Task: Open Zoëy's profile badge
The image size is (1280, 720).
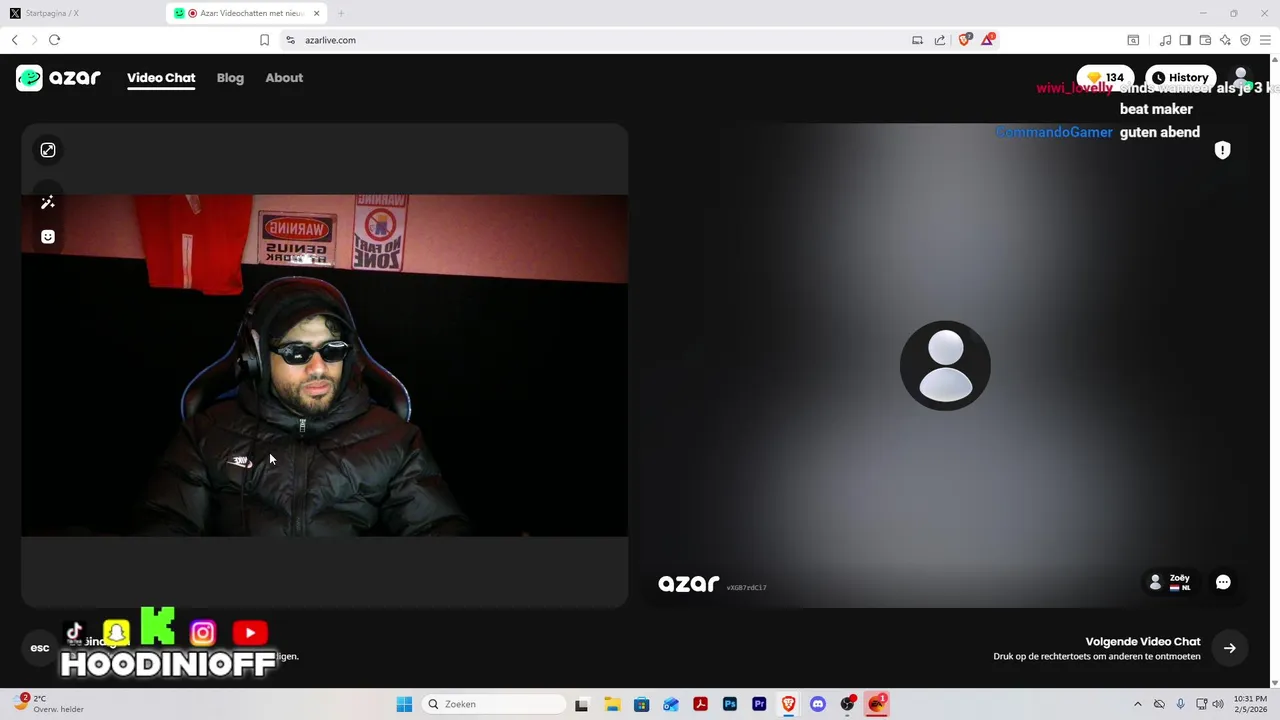Action: 1171,582
